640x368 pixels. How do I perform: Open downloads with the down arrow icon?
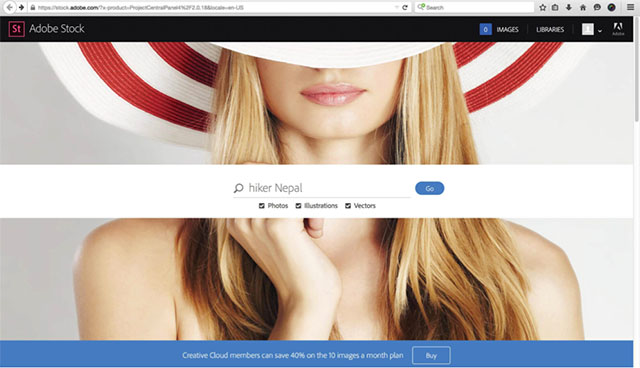tap(569, 7)
